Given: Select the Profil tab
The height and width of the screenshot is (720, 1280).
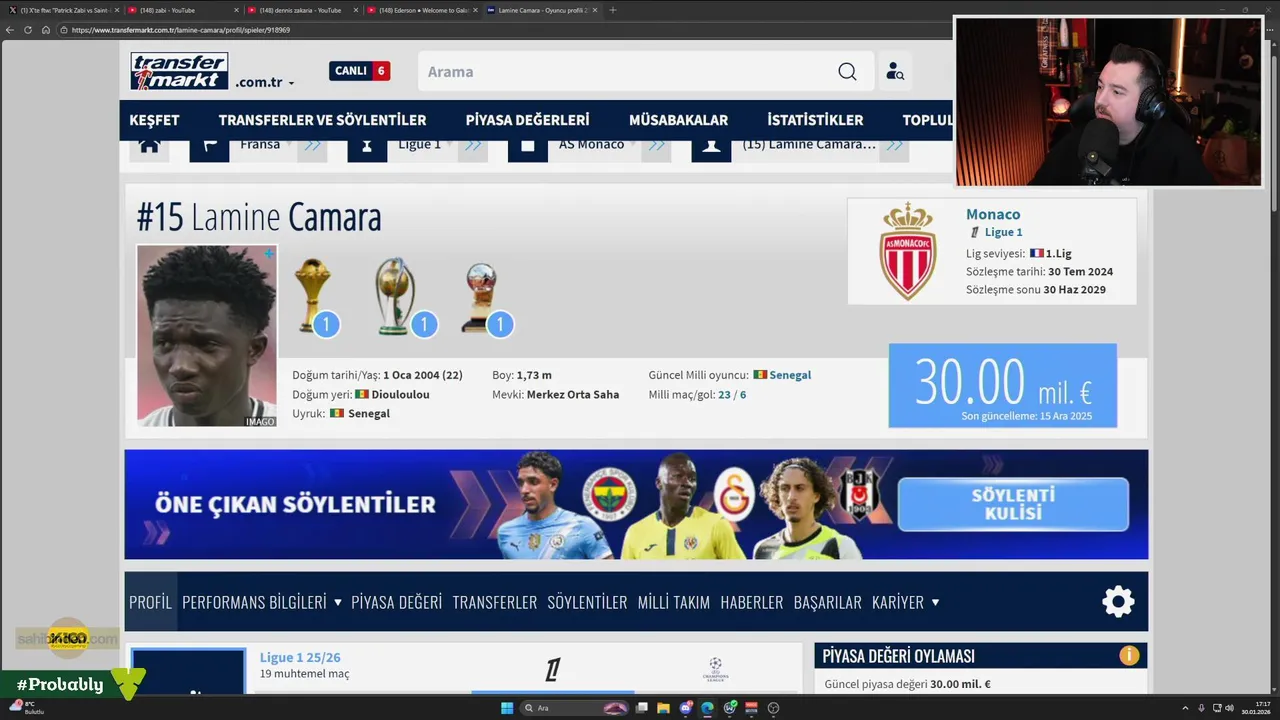Looking at the screenshot, I should click(150, 602).
